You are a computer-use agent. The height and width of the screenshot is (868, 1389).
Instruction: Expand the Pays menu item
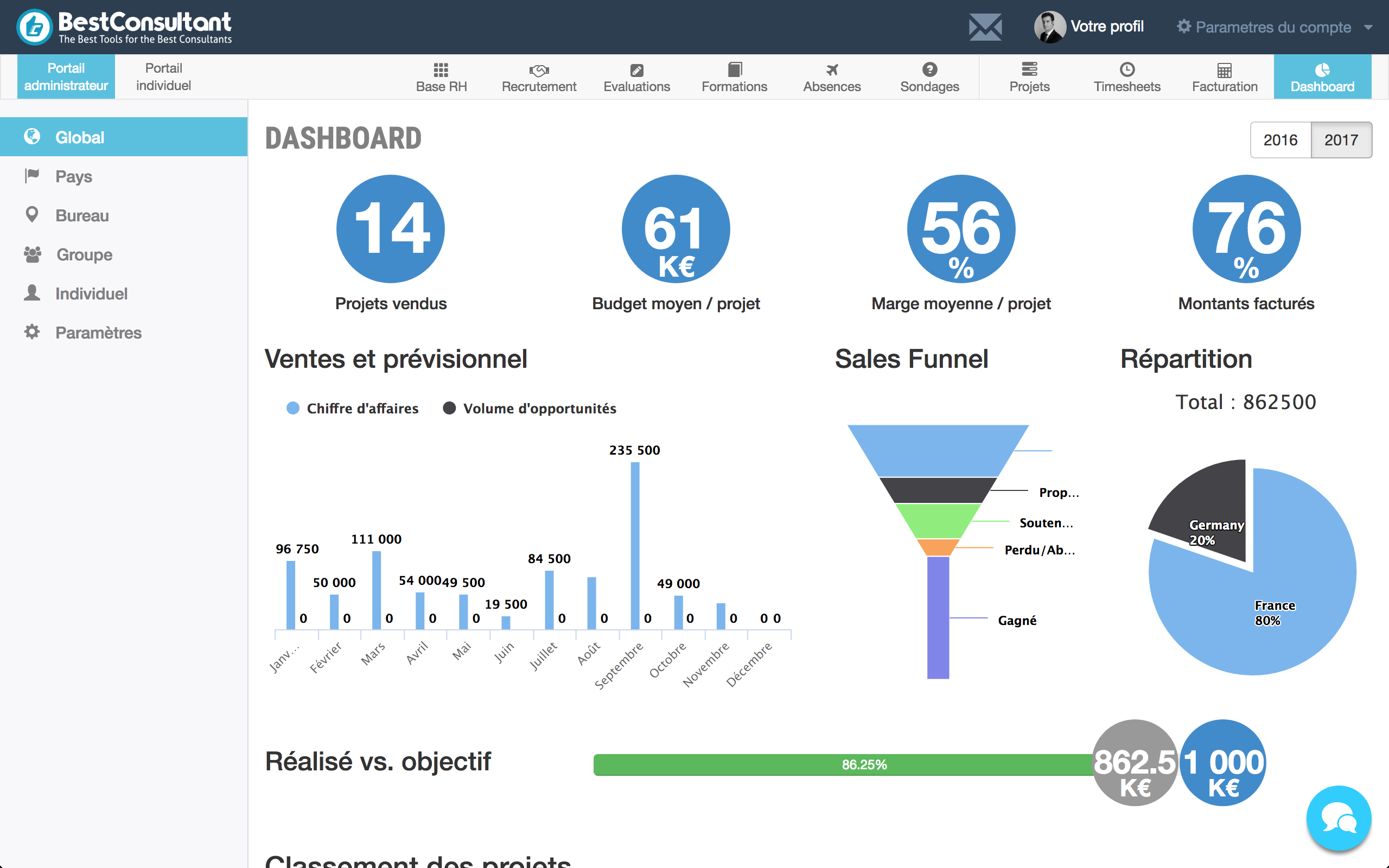tap(75, 177)
